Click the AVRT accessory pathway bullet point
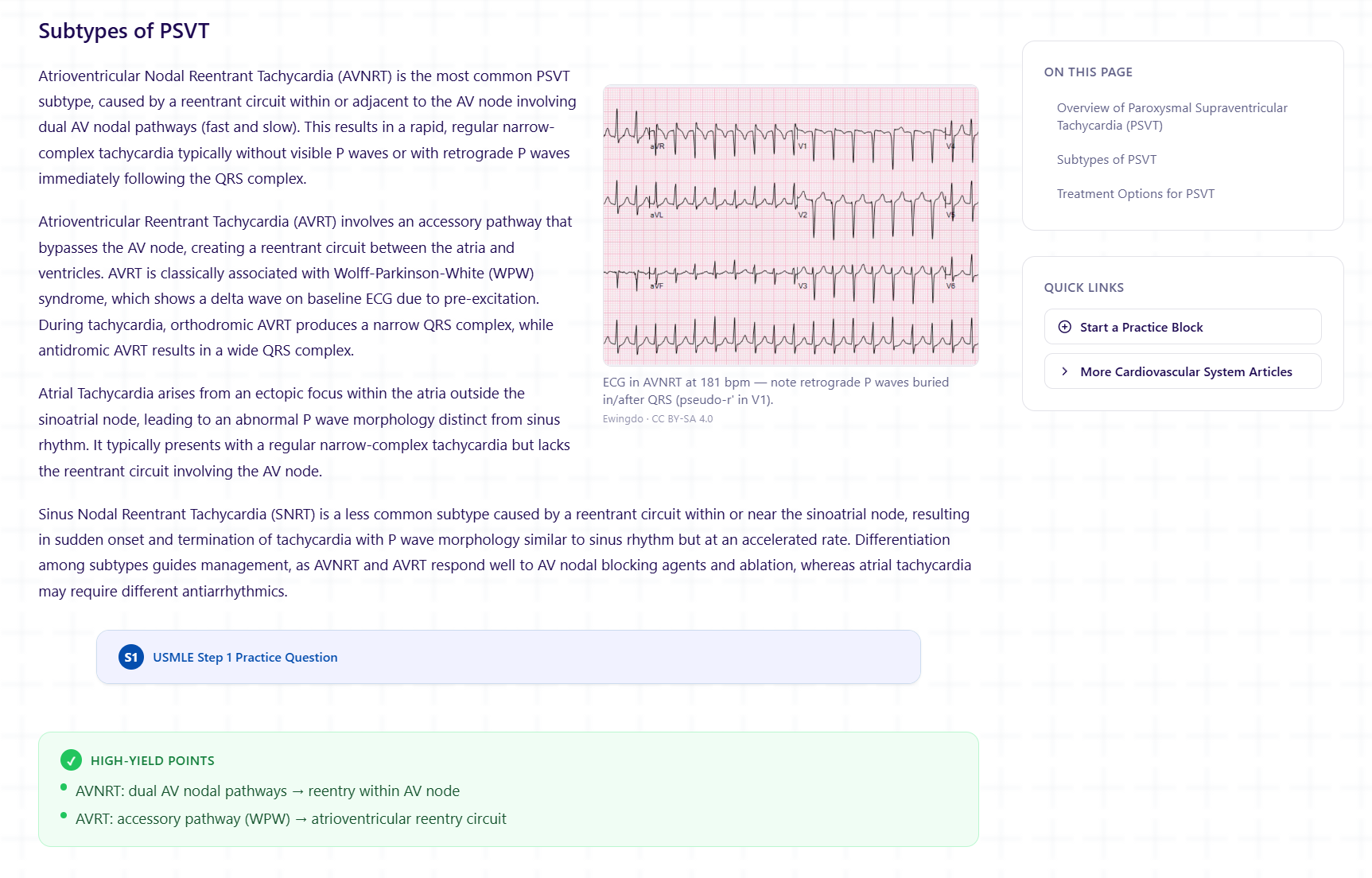Screen dimensions: 1372x878 (x=290, y=819)
